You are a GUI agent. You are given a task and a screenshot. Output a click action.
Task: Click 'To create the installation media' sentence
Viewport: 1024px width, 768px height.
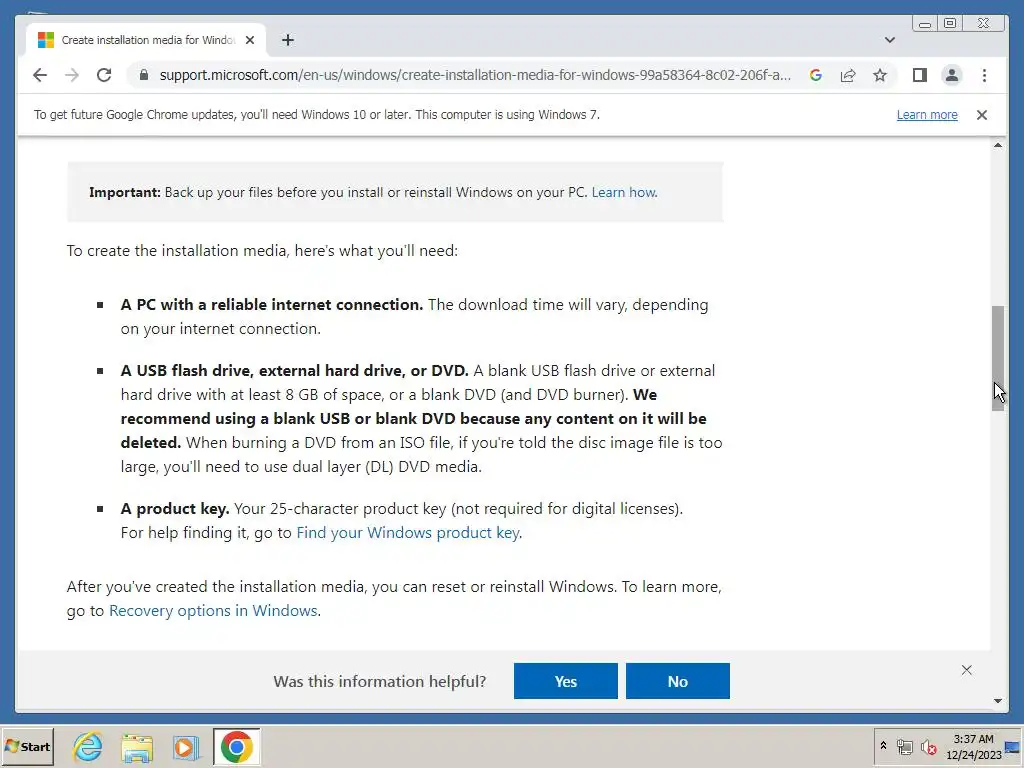click(263, 251)
